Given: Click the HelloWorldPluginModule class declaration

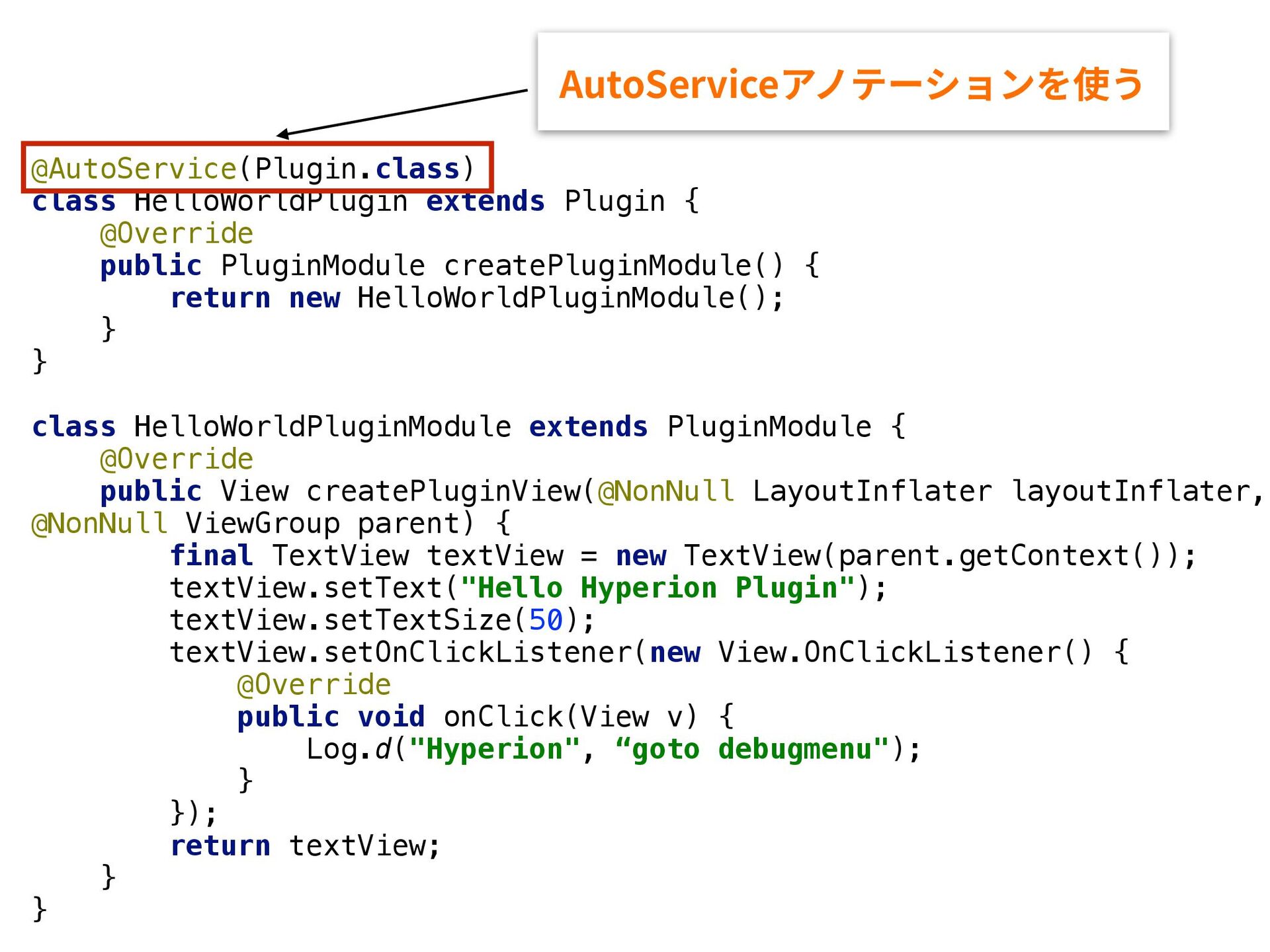Looking at the screenshot, I should [x=322, y=427].
